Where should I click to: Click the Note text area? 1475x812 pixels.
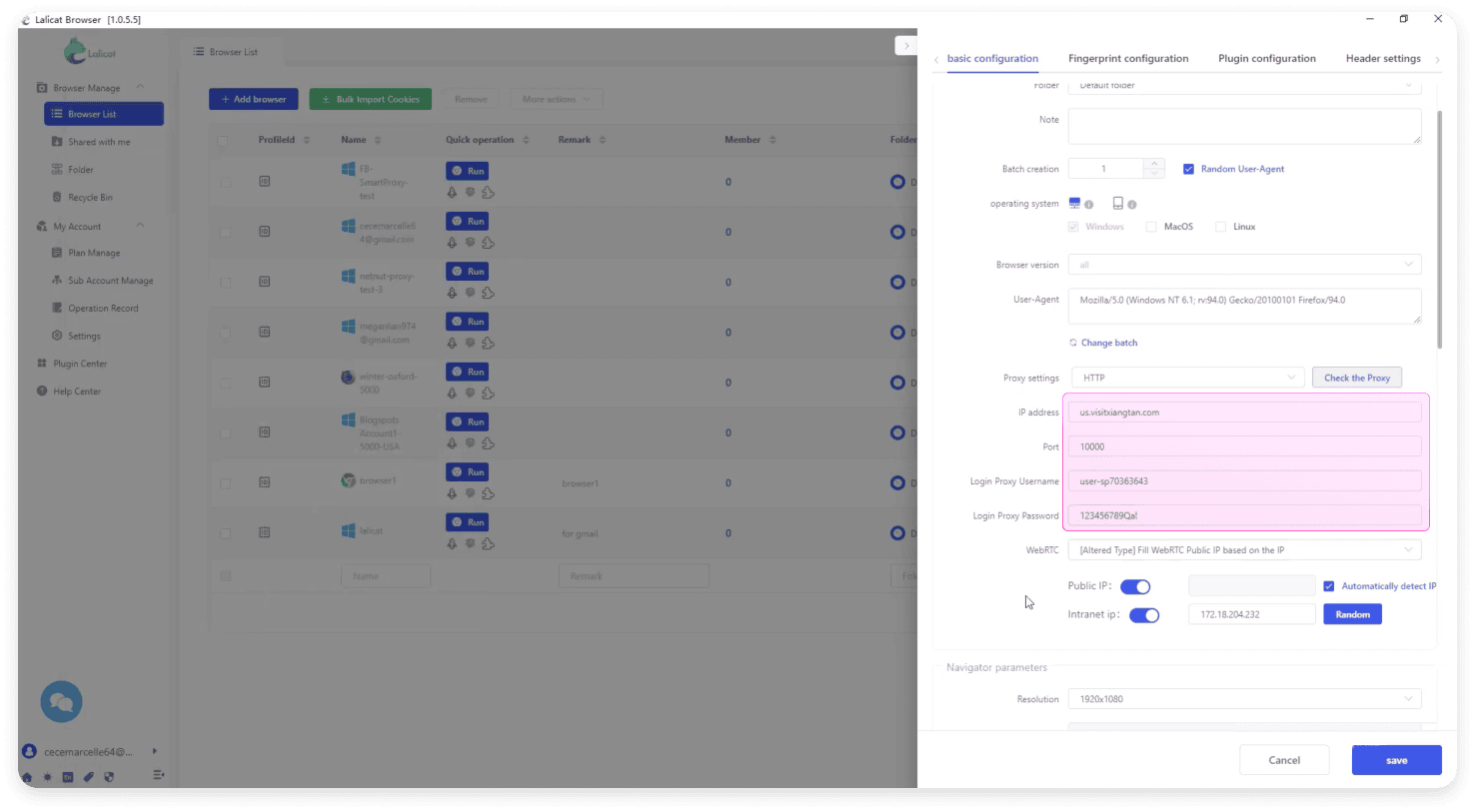(x=1244, y=126)
